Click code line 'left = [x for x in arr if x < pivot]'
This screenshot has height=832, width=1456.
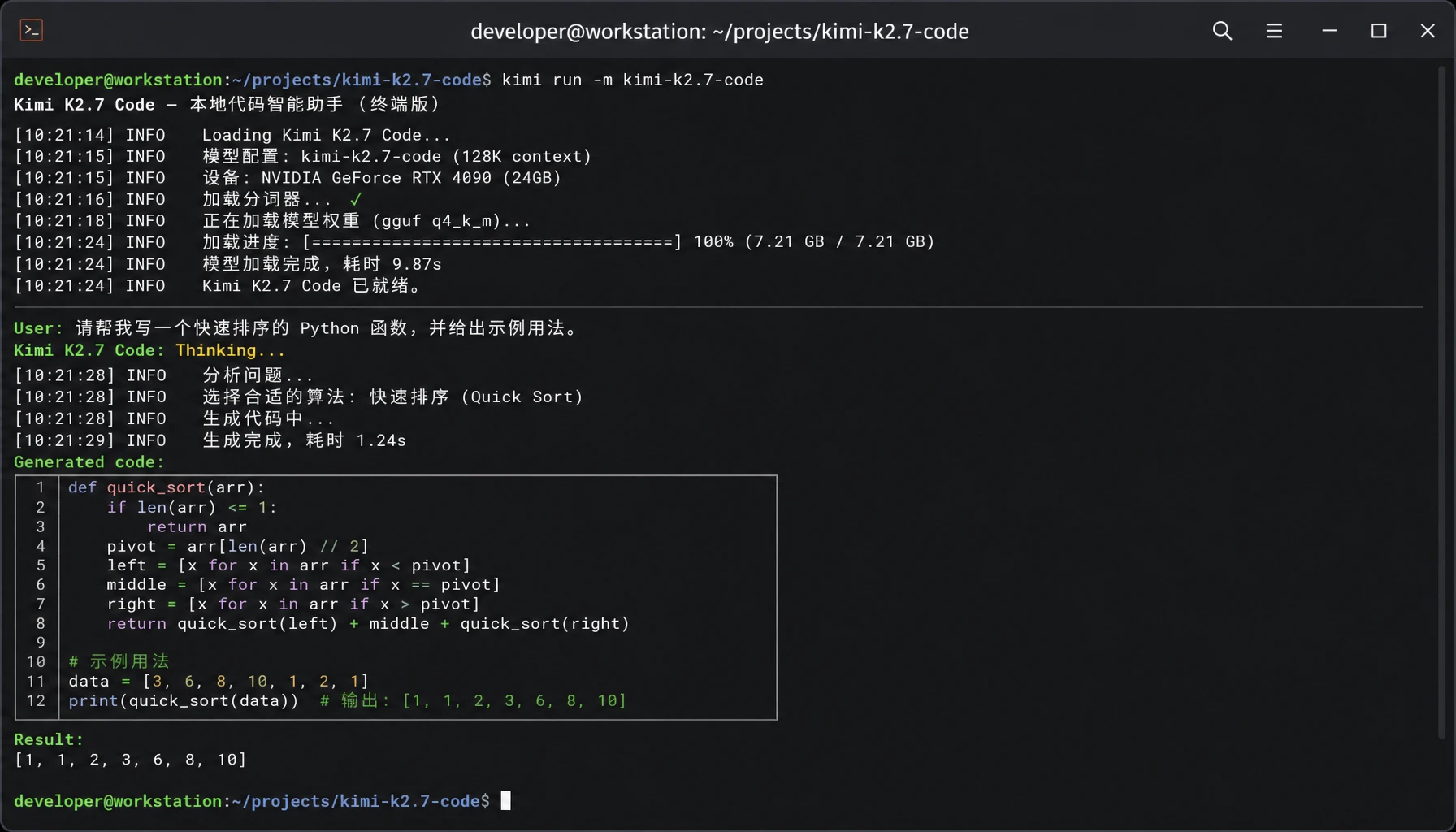coord(289,565)
